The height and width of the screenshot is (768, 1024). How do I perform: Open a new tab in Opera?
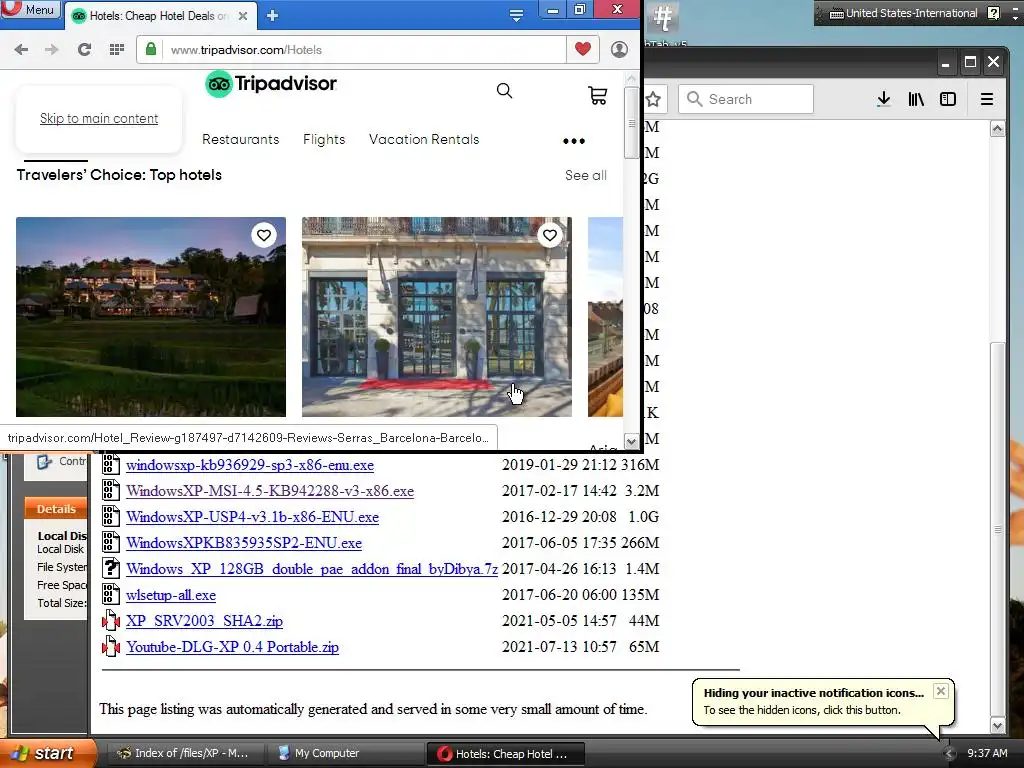272,16
